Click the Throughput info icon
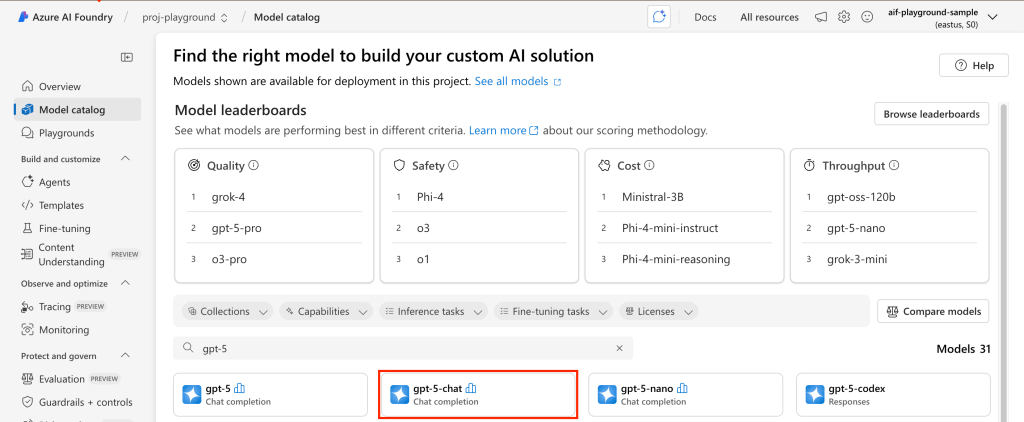Viewport: 1024px width, 422px height. coord(894,165)
